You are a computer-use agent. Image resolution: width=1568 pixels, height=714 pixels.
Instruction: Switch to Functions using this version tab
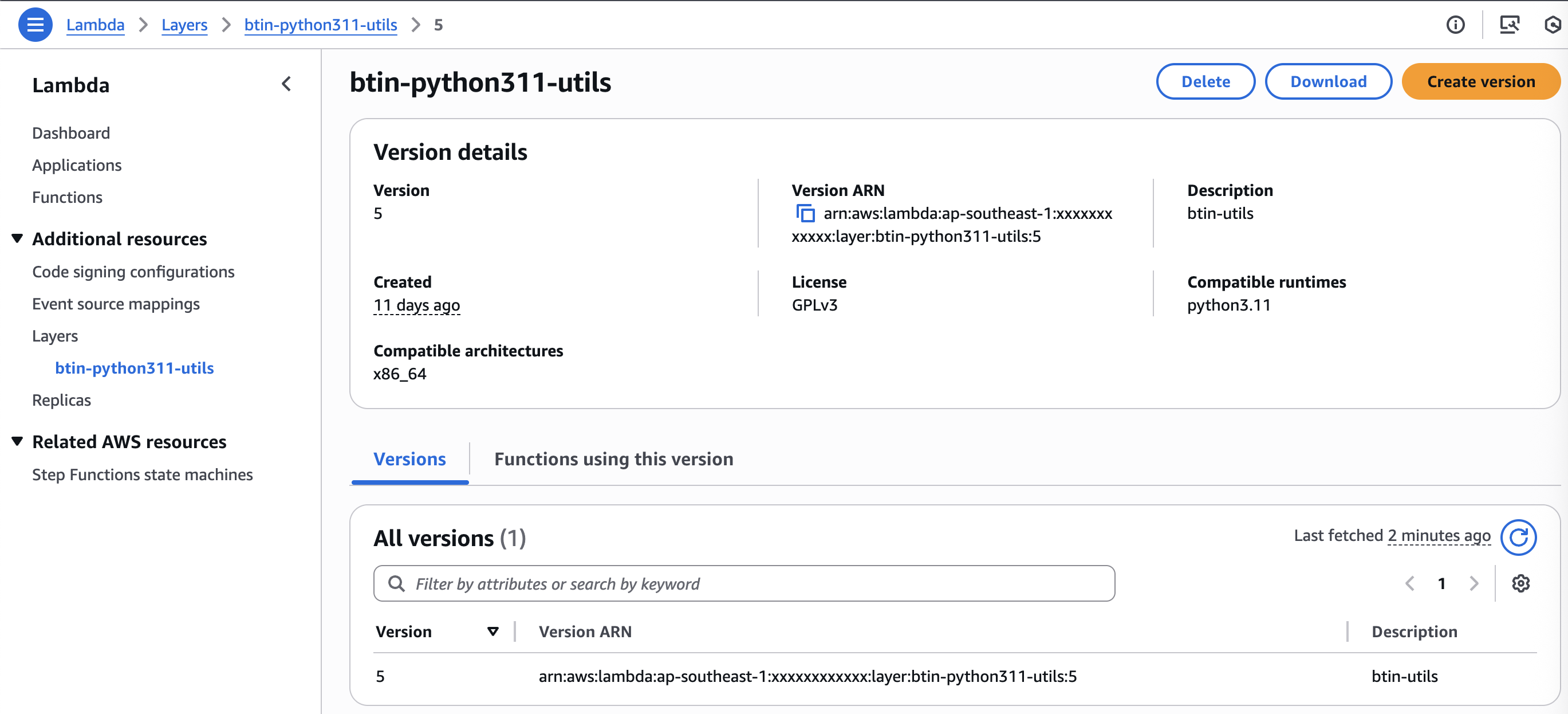coord(613,459)
